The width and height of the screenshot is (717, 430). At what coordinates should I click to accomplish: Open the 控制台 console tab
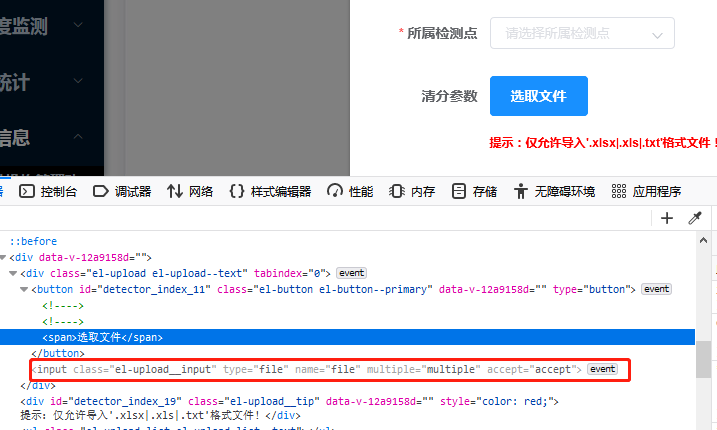tap(48, 191)
